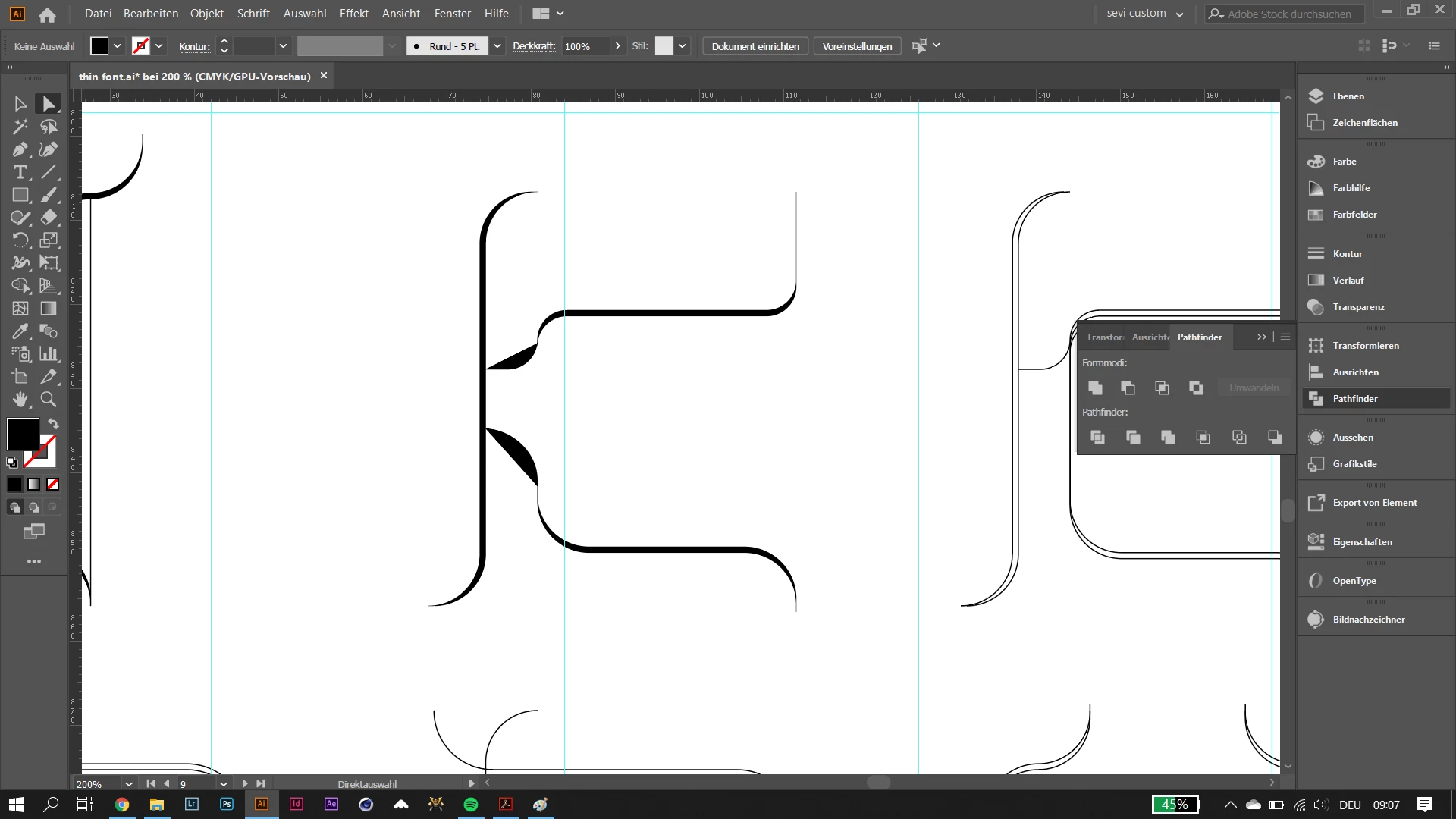Open the Effekt menu
This screenshot has height=819, width=1456.
pyautogui.click(x=353, y=14)
